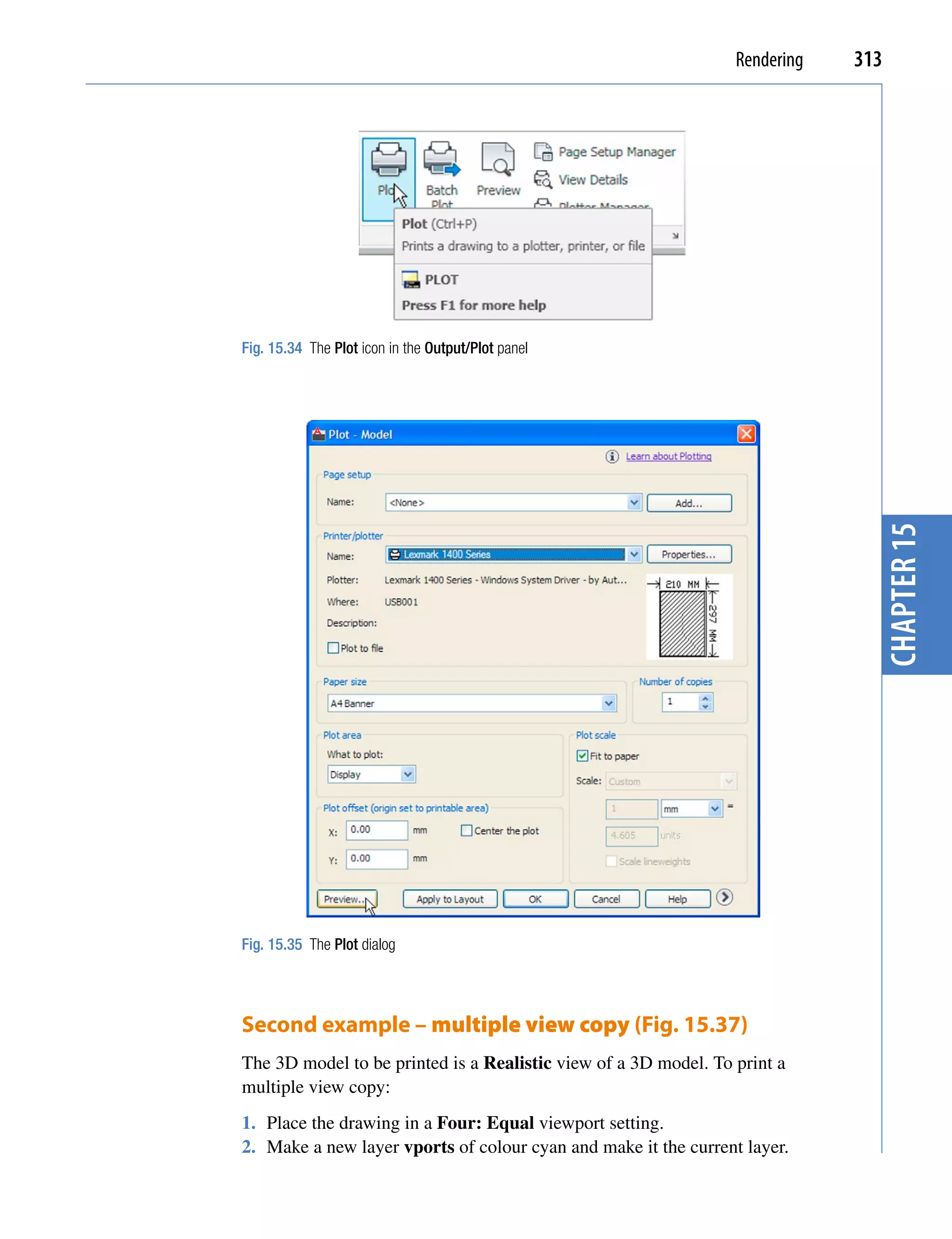Enable the Center the plot checkbox
The image size is (952, 1239).
466,830
